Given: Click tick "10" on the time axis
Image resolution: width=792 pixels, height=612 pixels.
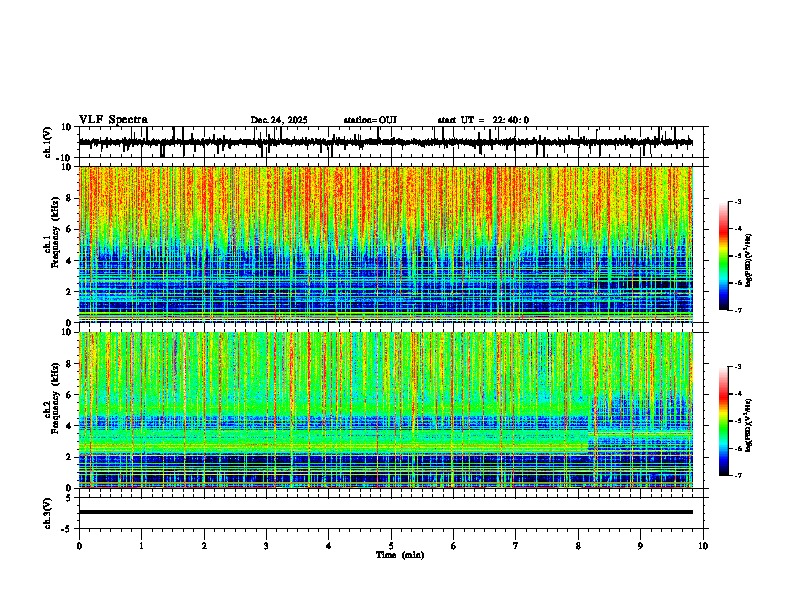Looking at the screenshot, I should [703, 546].
